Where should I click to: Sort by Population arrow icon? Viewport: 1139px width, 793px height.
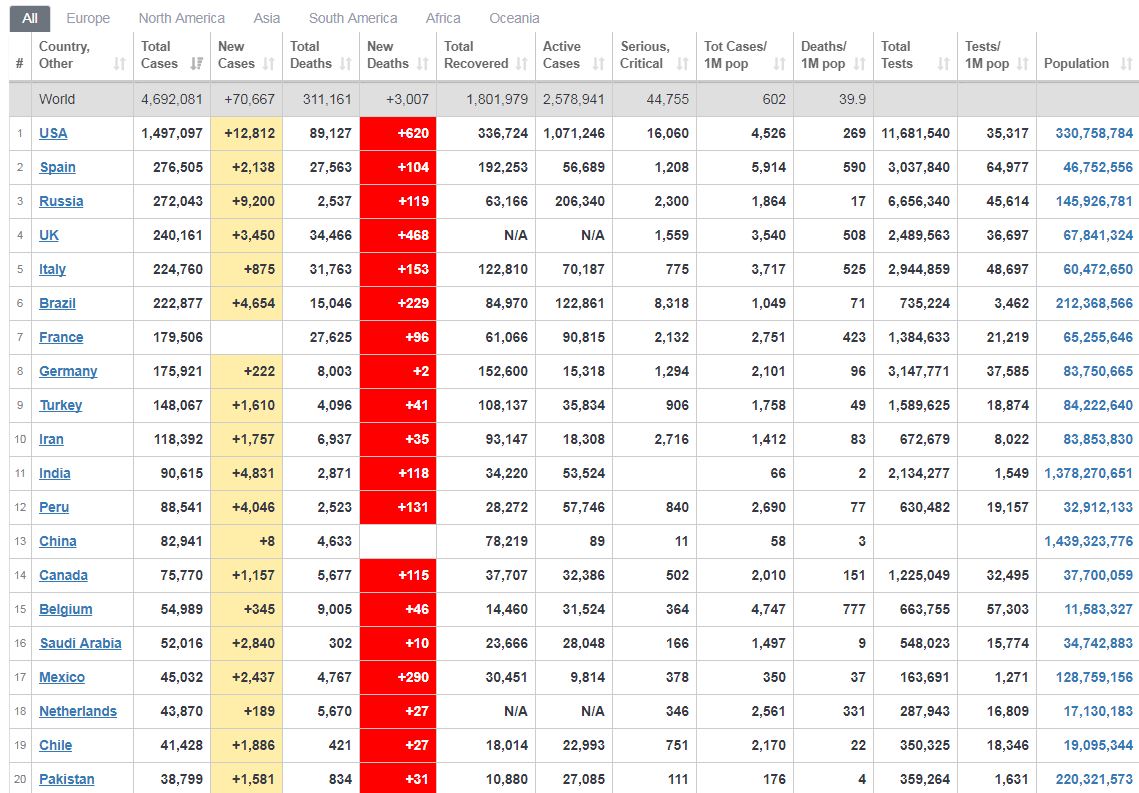[1127, 64]
